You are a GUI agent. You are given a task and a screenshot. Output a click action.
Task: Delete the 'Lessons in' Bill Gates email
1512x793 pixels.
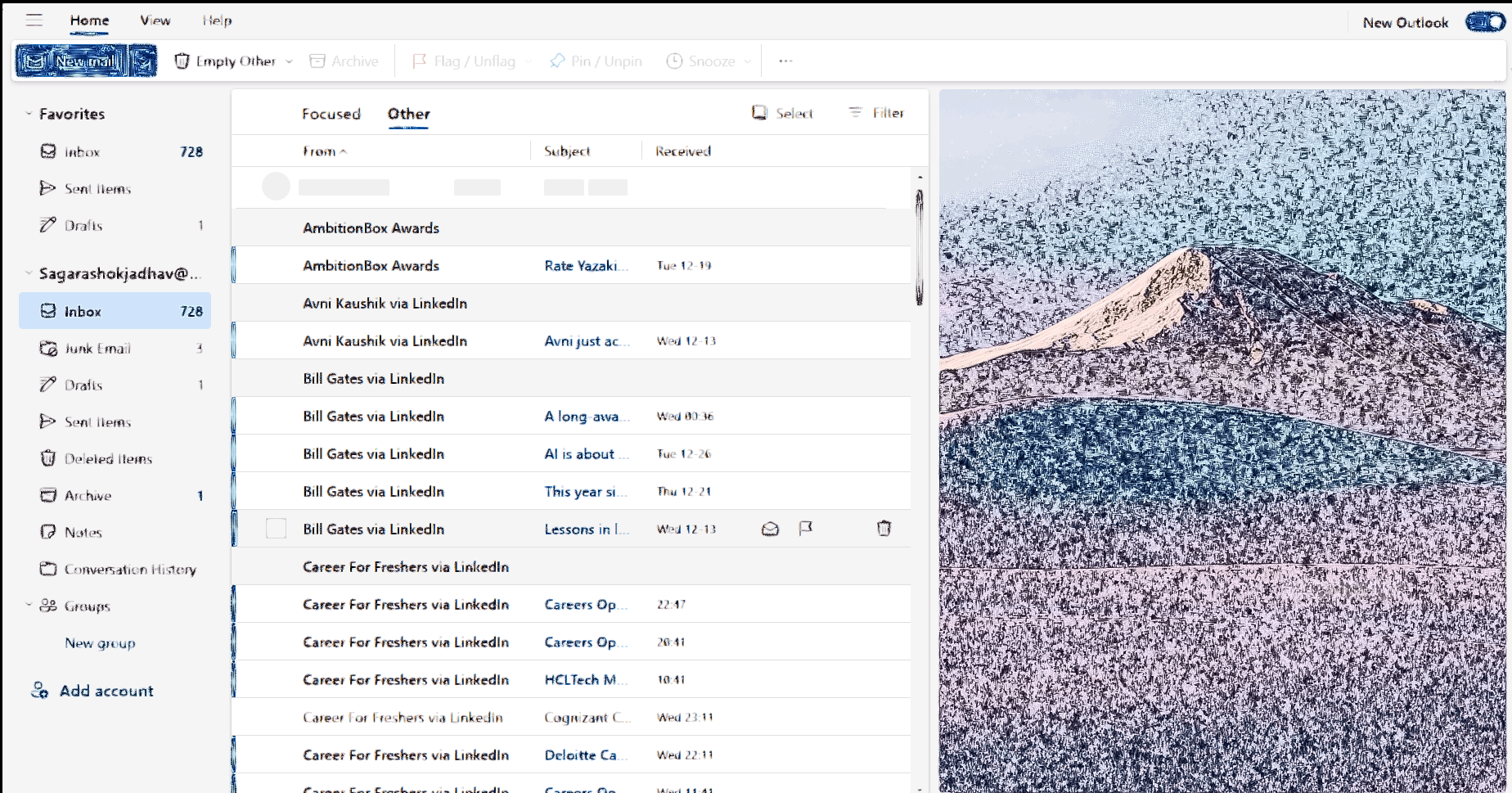(x=884, y=529)
